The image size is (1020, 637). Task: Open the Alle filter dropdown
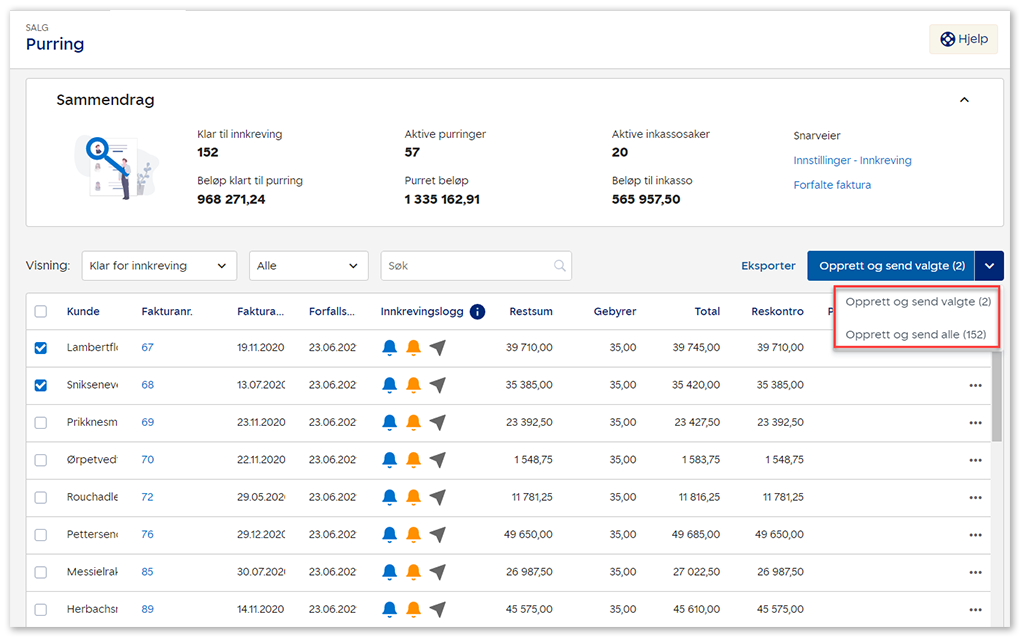coord(308,266)
